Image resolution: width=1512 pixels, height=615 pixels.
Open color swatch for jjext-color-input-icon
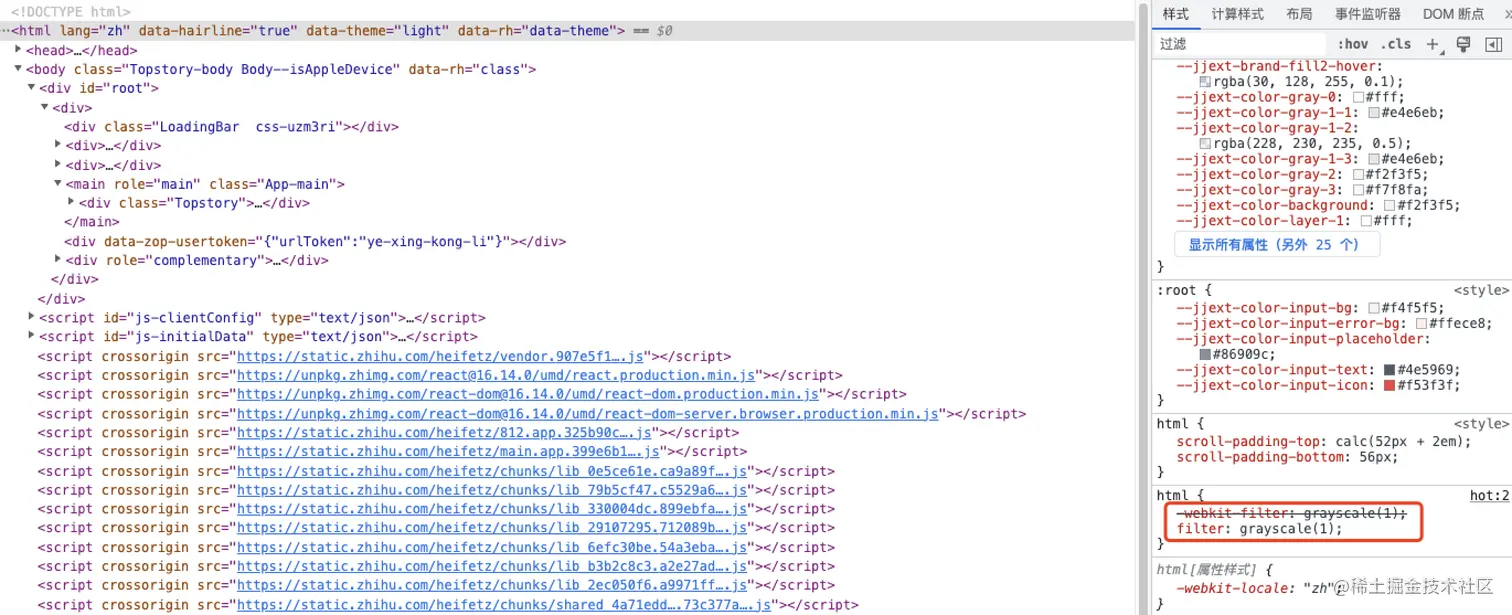click(x=1390, y=386)
